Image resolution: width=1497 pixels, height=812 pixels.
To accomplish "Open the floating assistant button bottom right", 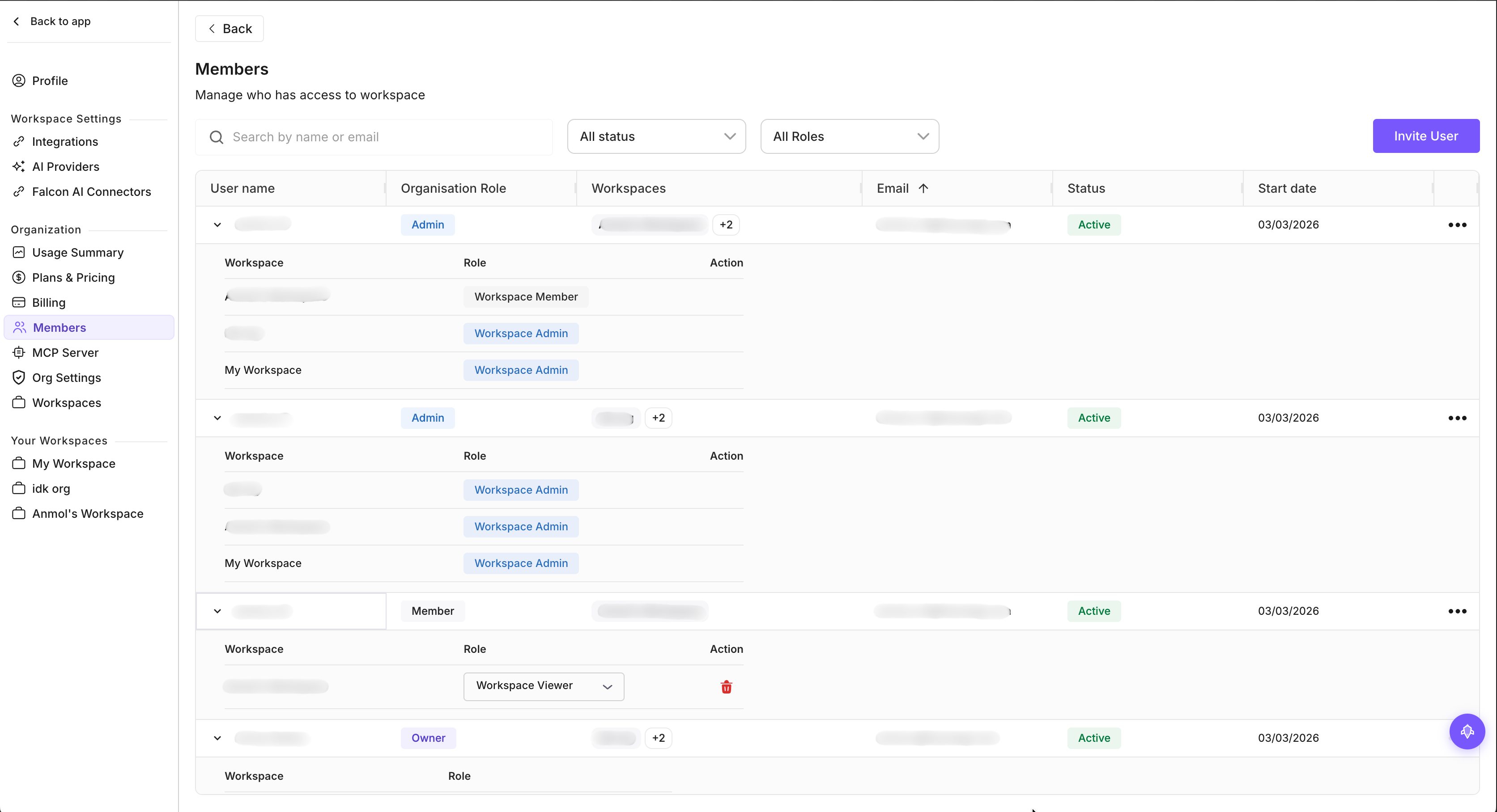I will point(1467,732).
